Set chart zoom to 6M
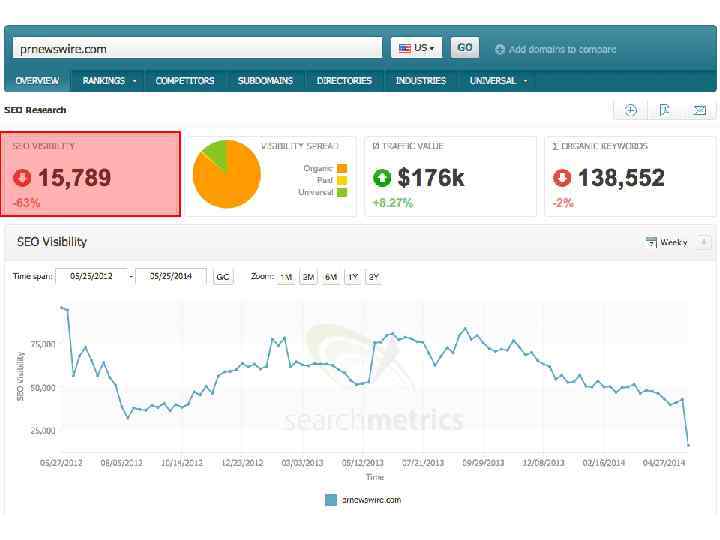The height and width of the screenshot is (540, 720). coord(331,277)
